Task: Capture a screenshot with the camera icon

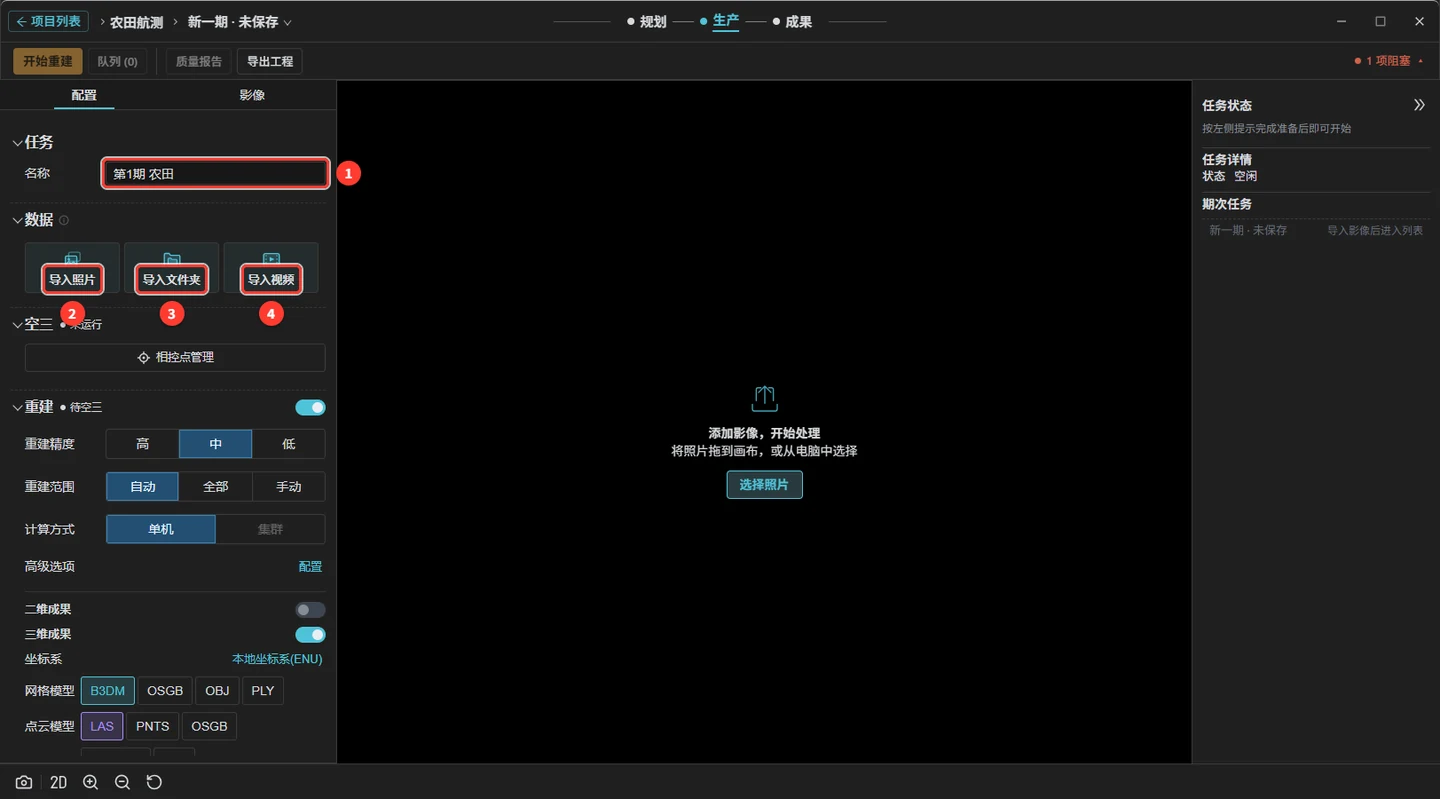Action: pos(24,782)
